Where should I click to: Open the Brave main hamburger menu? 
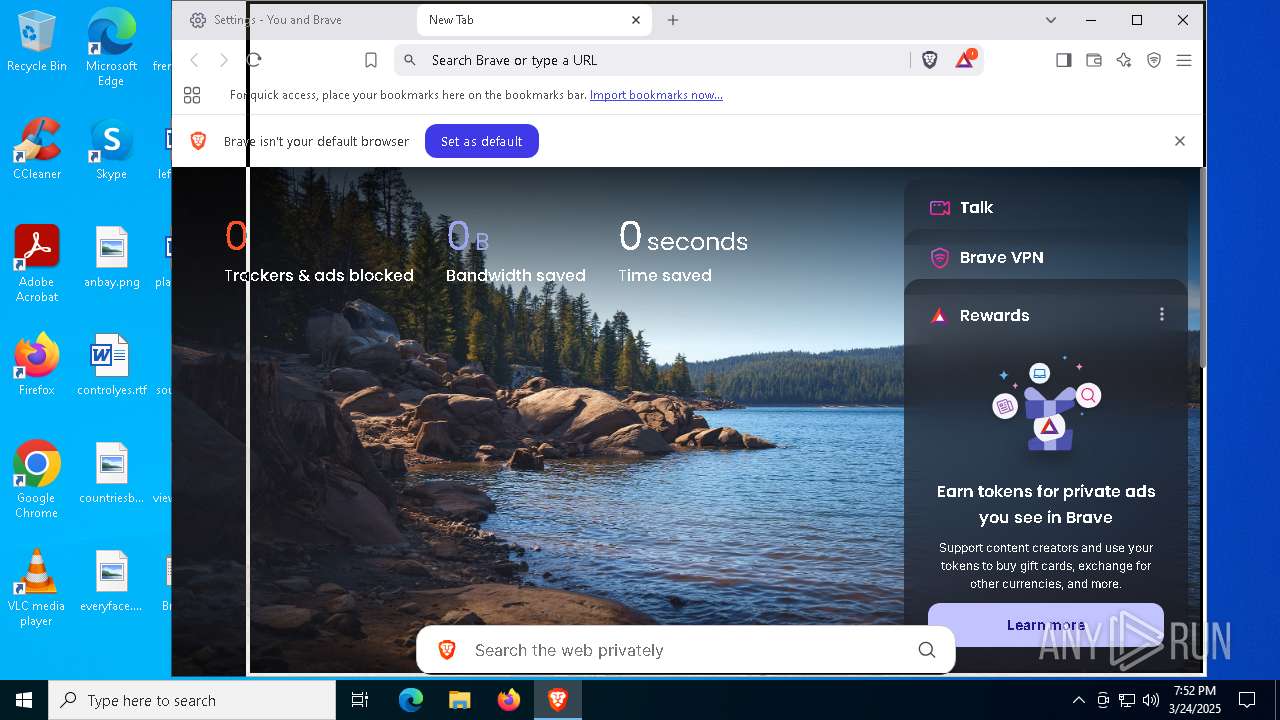pyautogui.click(x=1184, y=60)
